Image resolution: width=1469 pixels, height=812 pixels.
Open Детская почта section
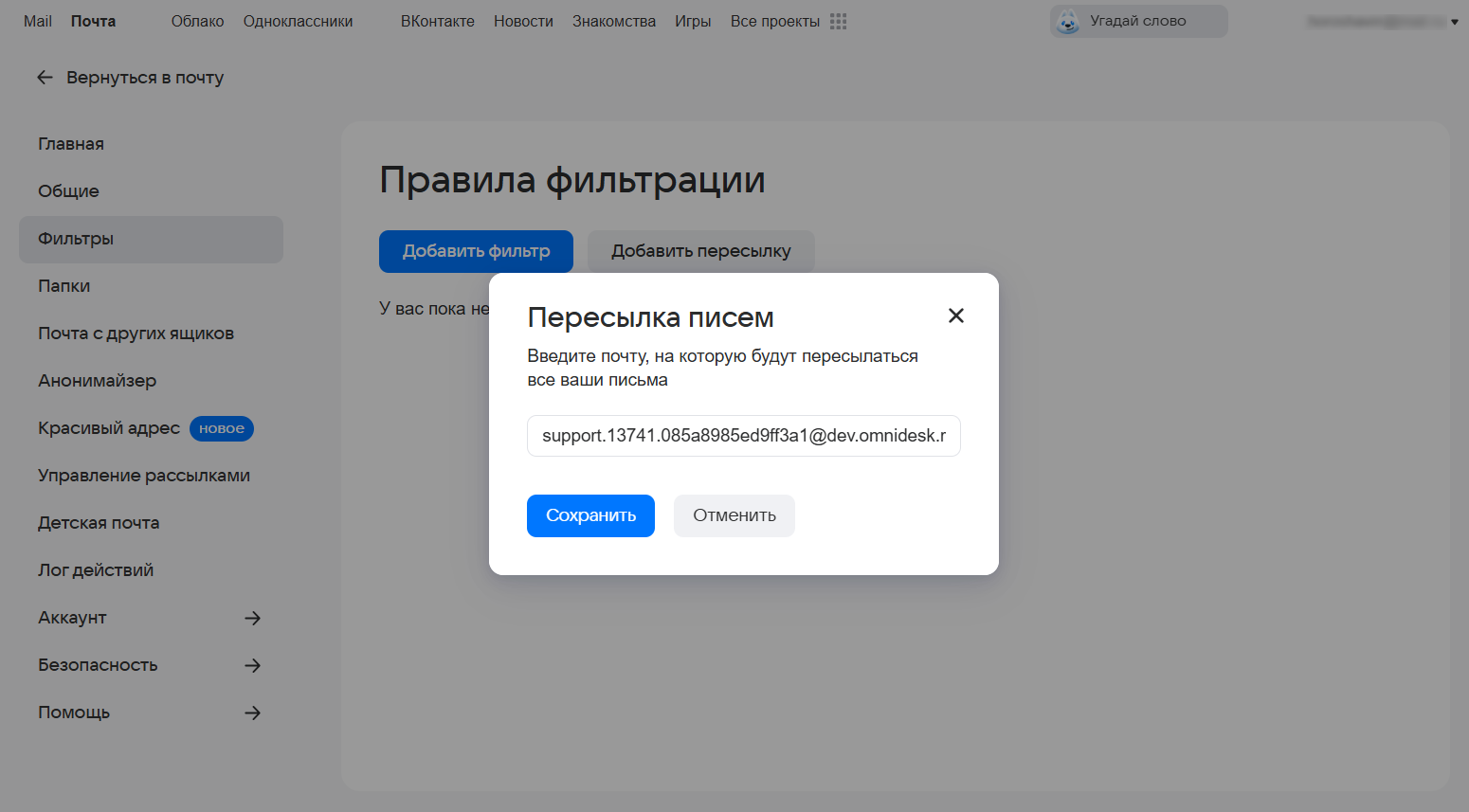(99, 523)
